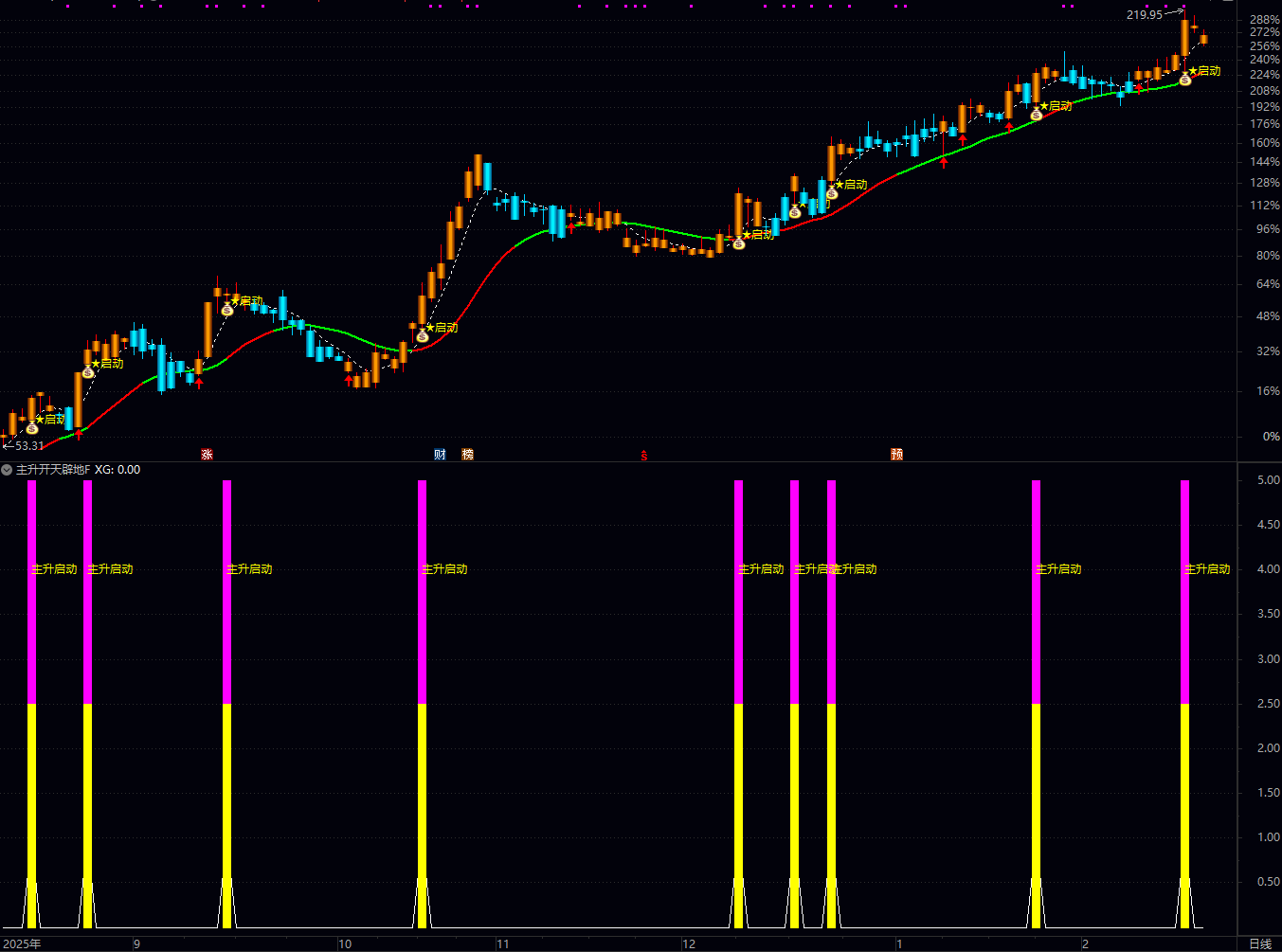
Task: Select the 9 month label on the time axis
Action: [x=136, y=944]
